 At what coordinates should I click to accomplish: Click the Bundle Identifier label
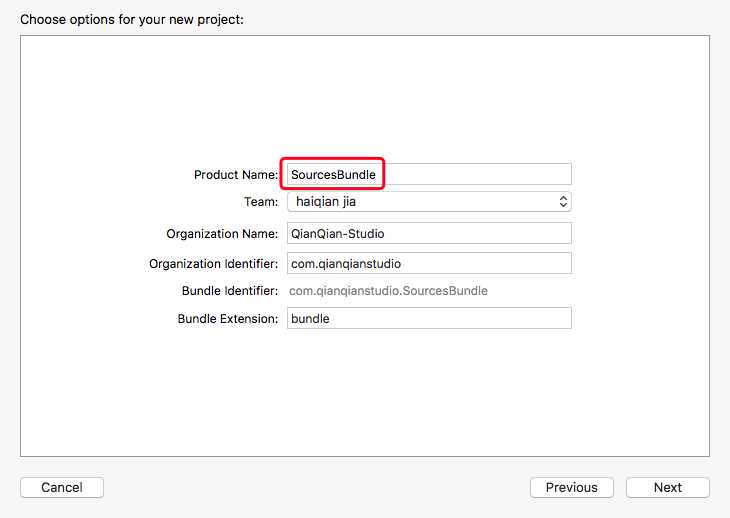(230, 291)
